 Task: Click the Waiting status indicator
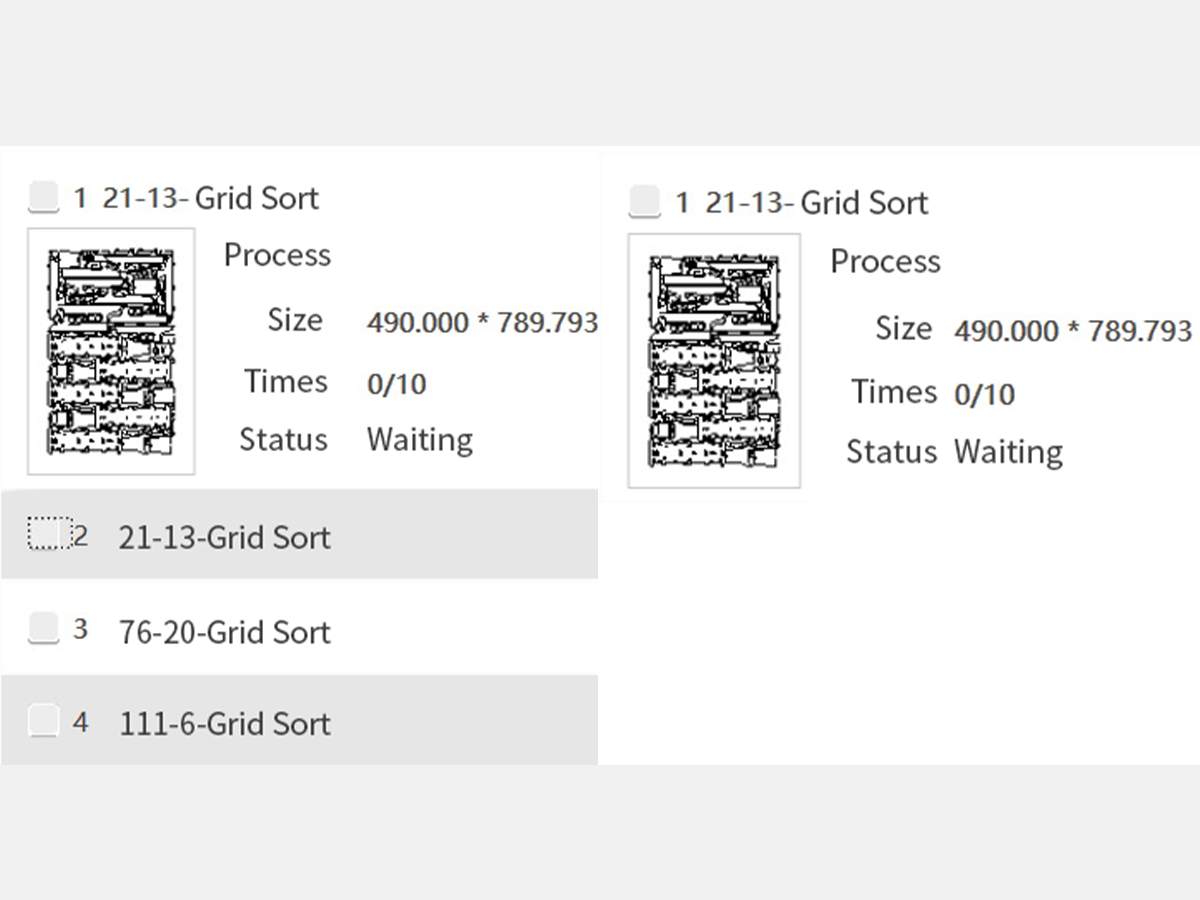[x=420, y=439]
